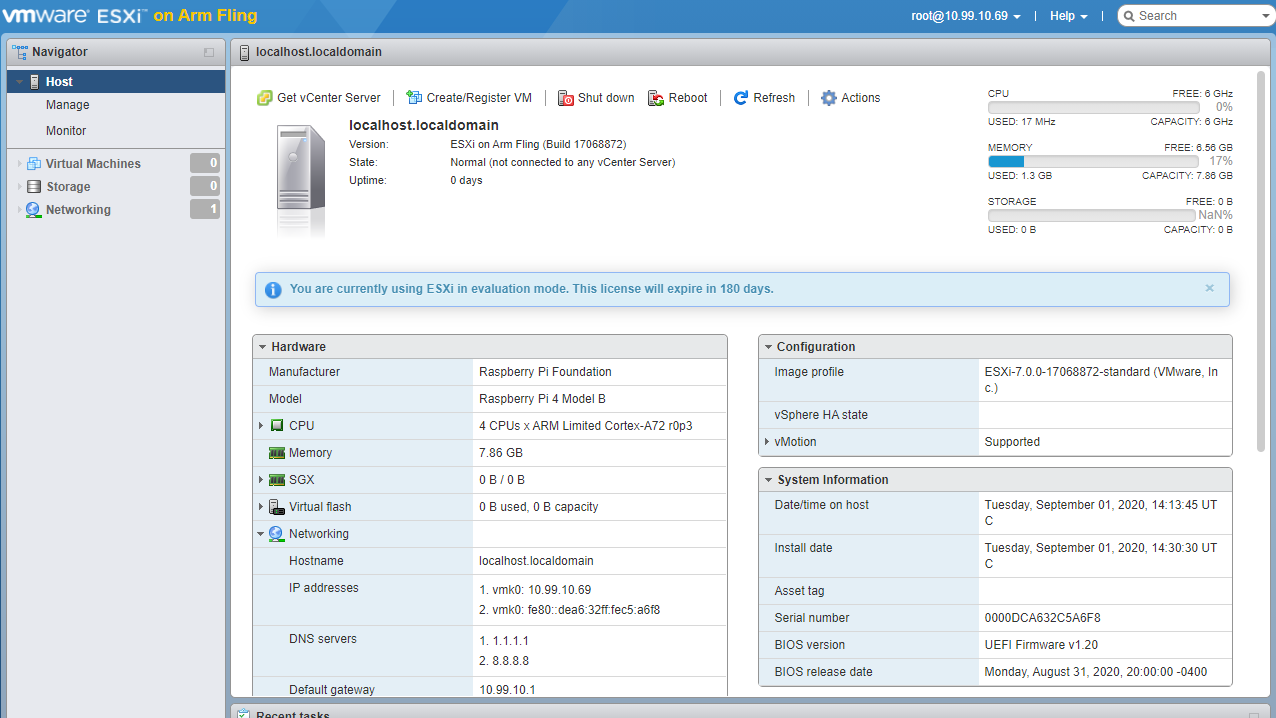The width and height of the screenshot is (1276, 718).
Task: Collapse the Hardware panel
Action: [x=263, y=347]
